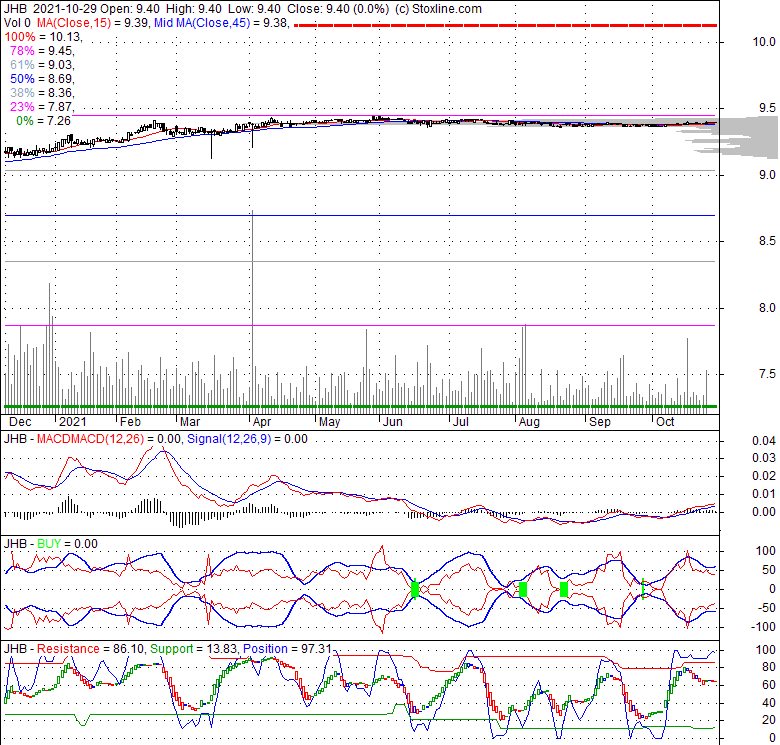Click the 9.0 price axis label
Viewport: 780px width, 745px height.
tap(767, 175)
